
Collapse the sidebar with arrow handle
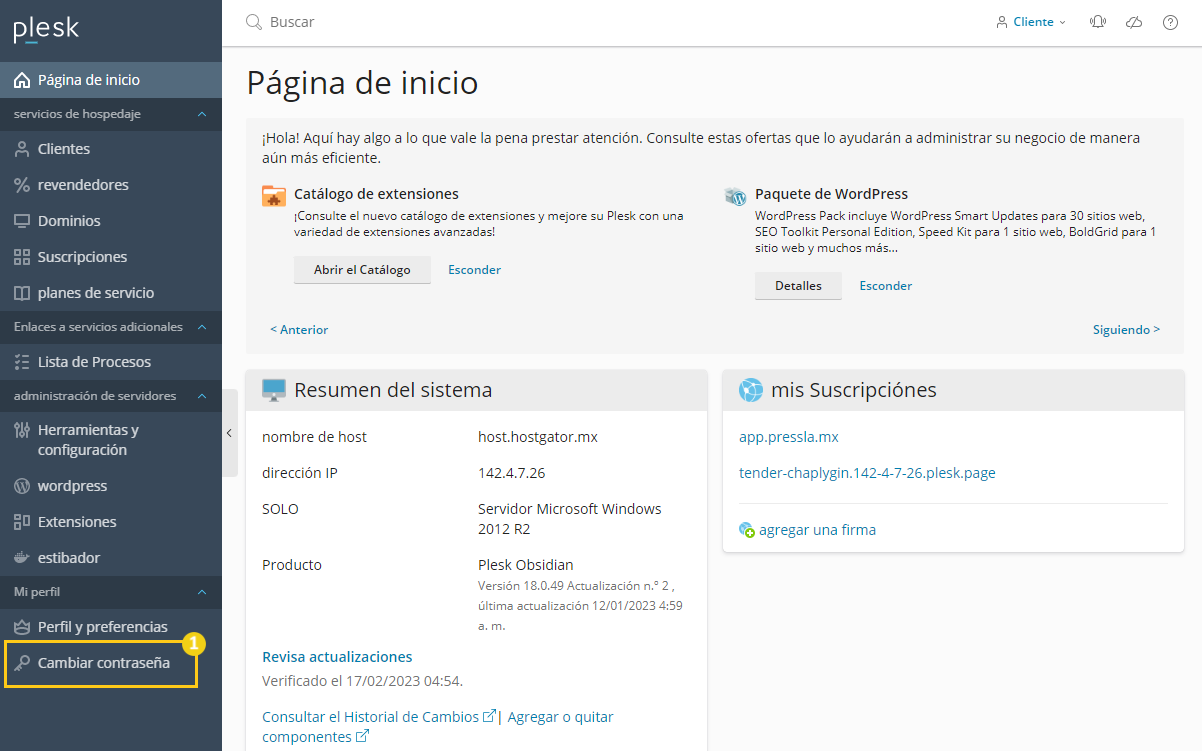pyautogui.click(x=229, y=433)
